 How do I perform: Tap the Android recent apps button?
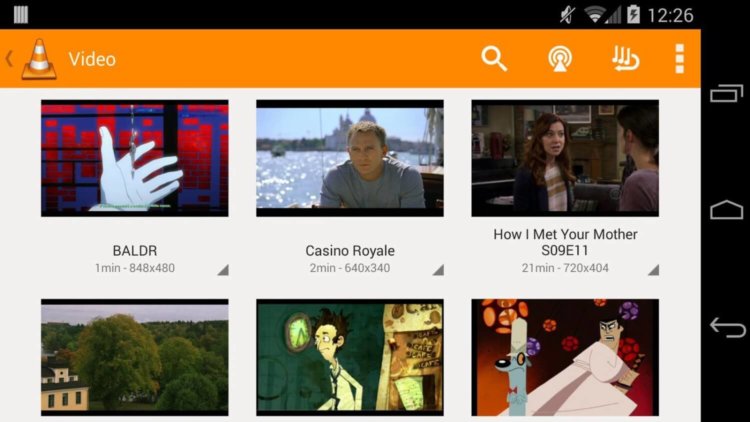coord(726,94)
